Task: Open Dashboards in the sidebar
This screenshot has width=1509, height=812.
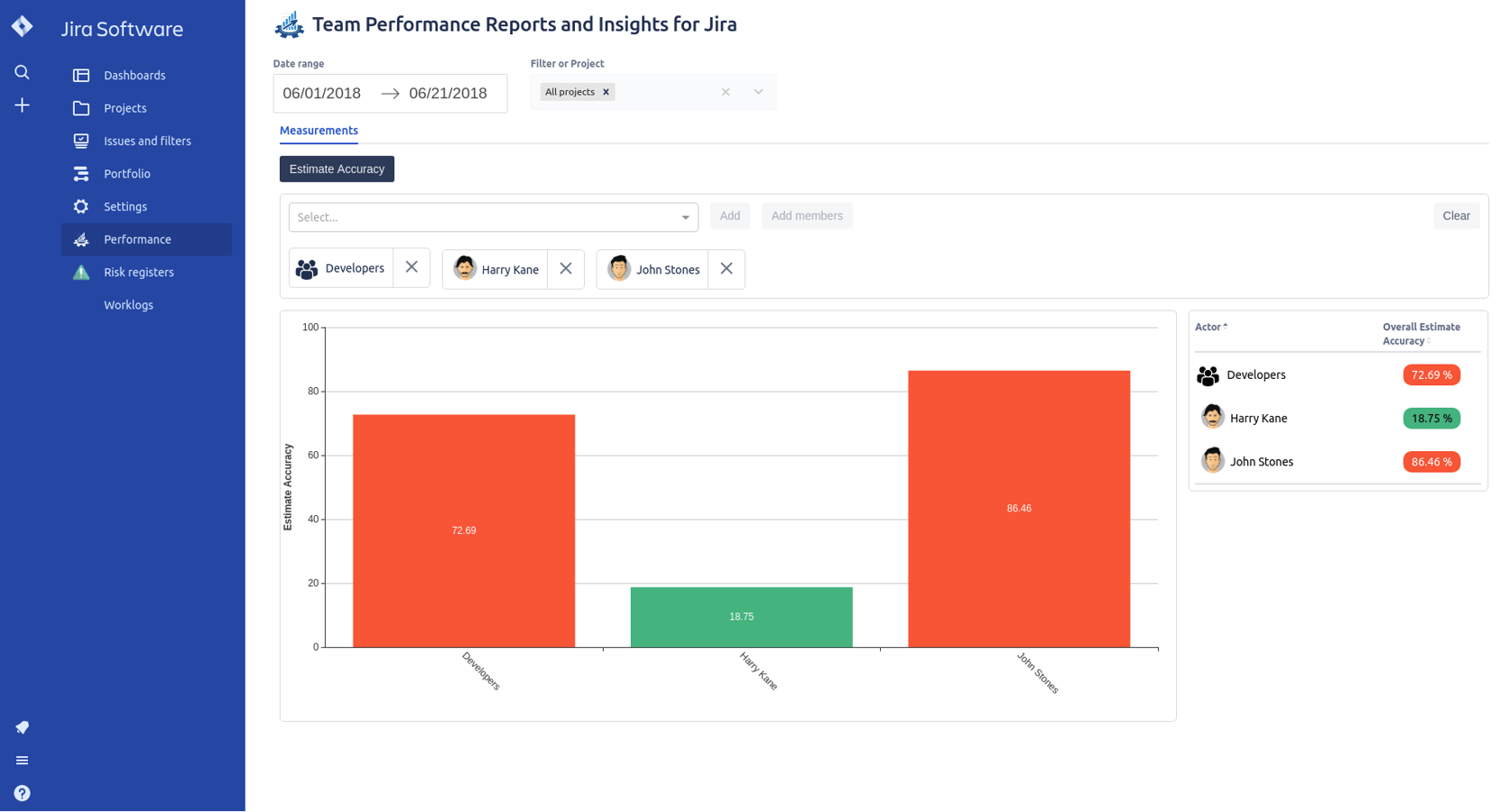Action: (134, 76)
